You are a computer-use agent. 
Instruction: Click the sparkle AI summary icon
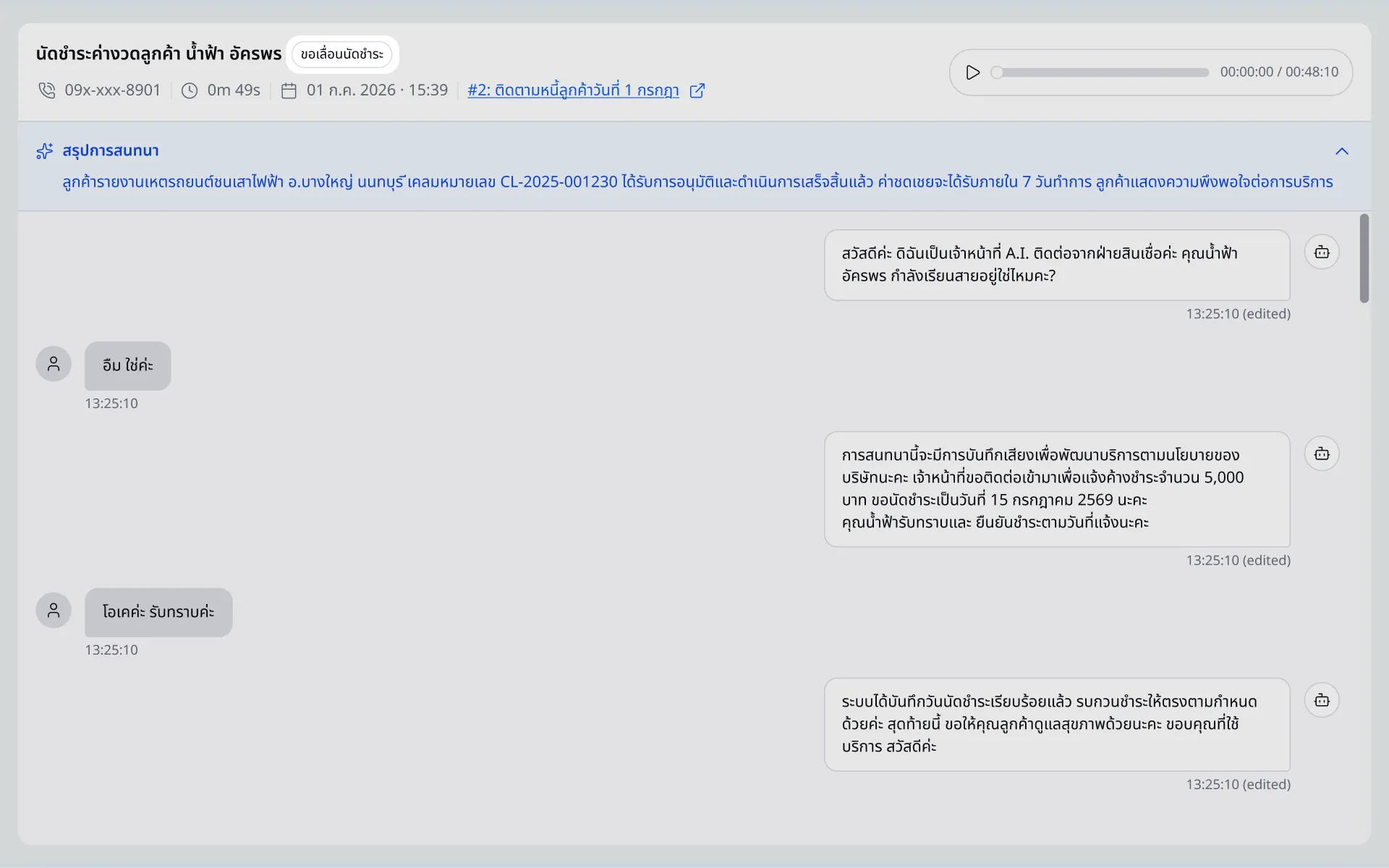(x=45, y=150)
